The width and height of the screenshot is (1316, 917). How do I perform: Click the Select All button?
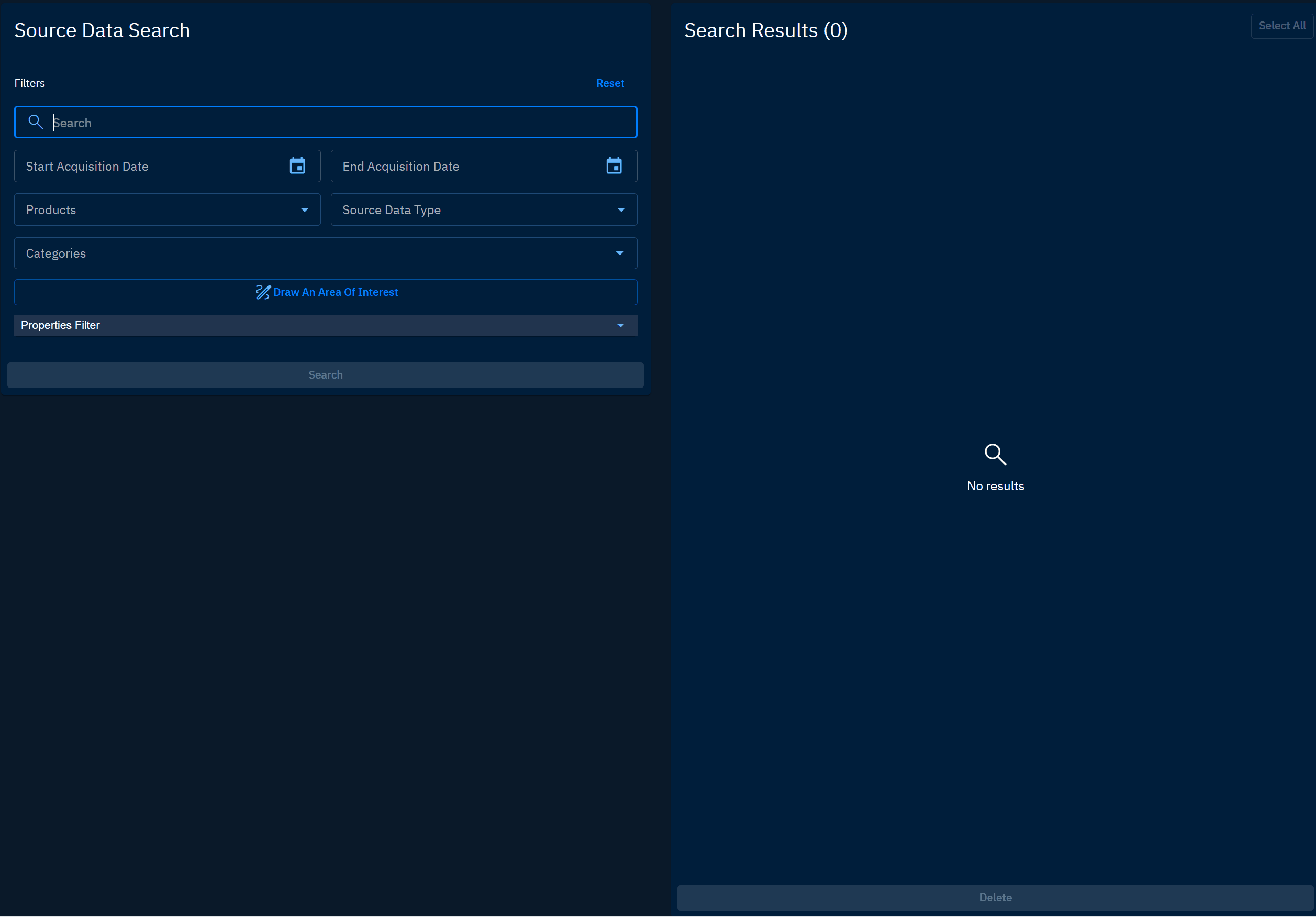(1281, 26)
